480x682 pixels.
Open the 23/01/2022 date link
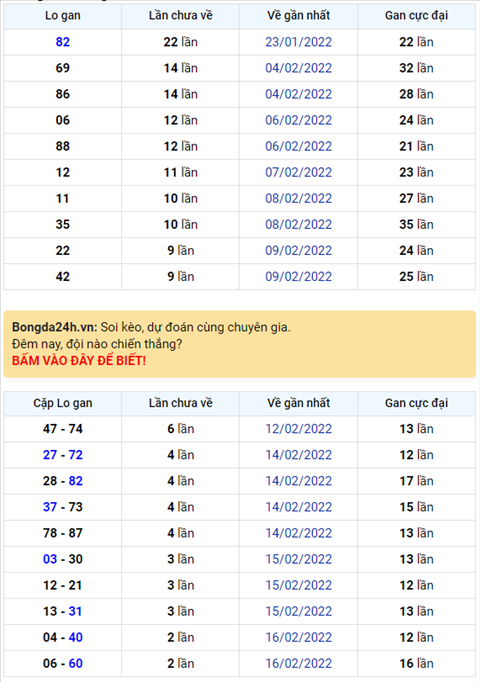pos(299,42)
